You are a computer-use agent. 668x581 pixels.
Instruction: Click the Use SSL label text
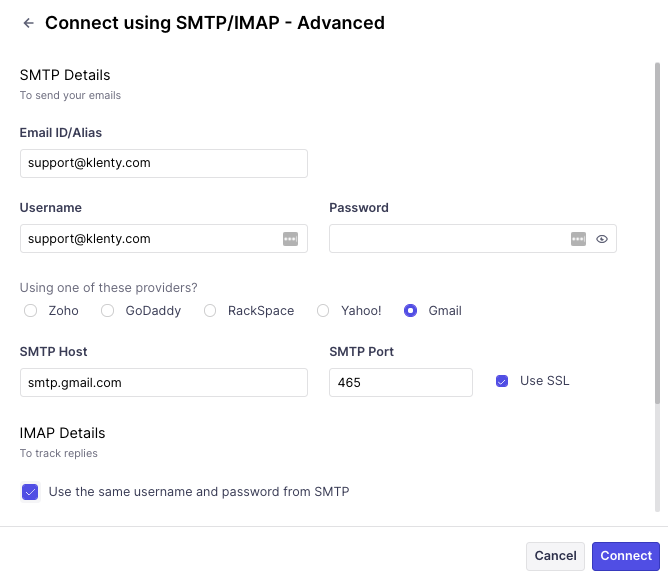coord(544,381)
